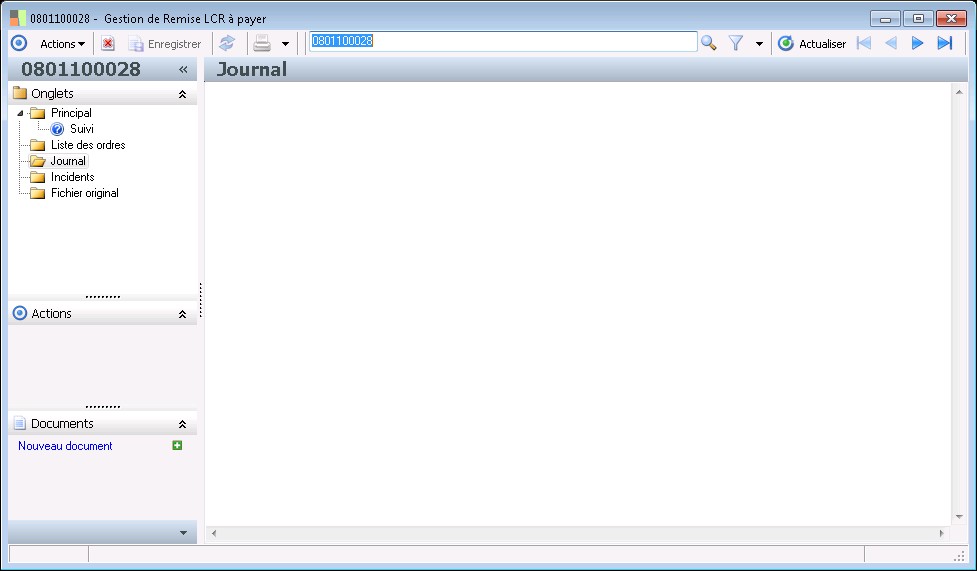Open Incidents tab in tree

[x=72, y=177]
